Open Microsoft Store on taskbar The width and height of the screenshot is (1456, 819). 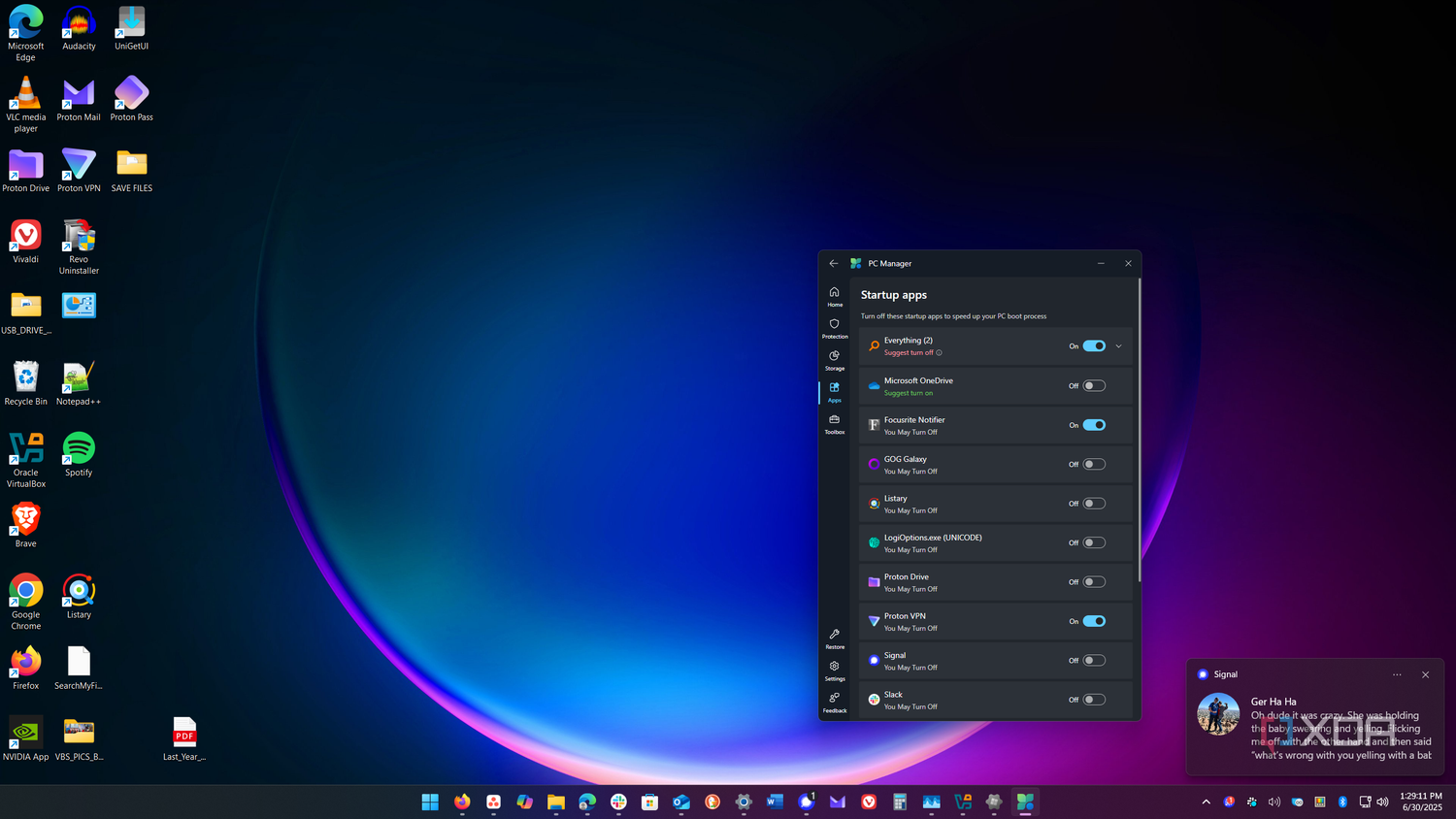click(x=649, y=802)
